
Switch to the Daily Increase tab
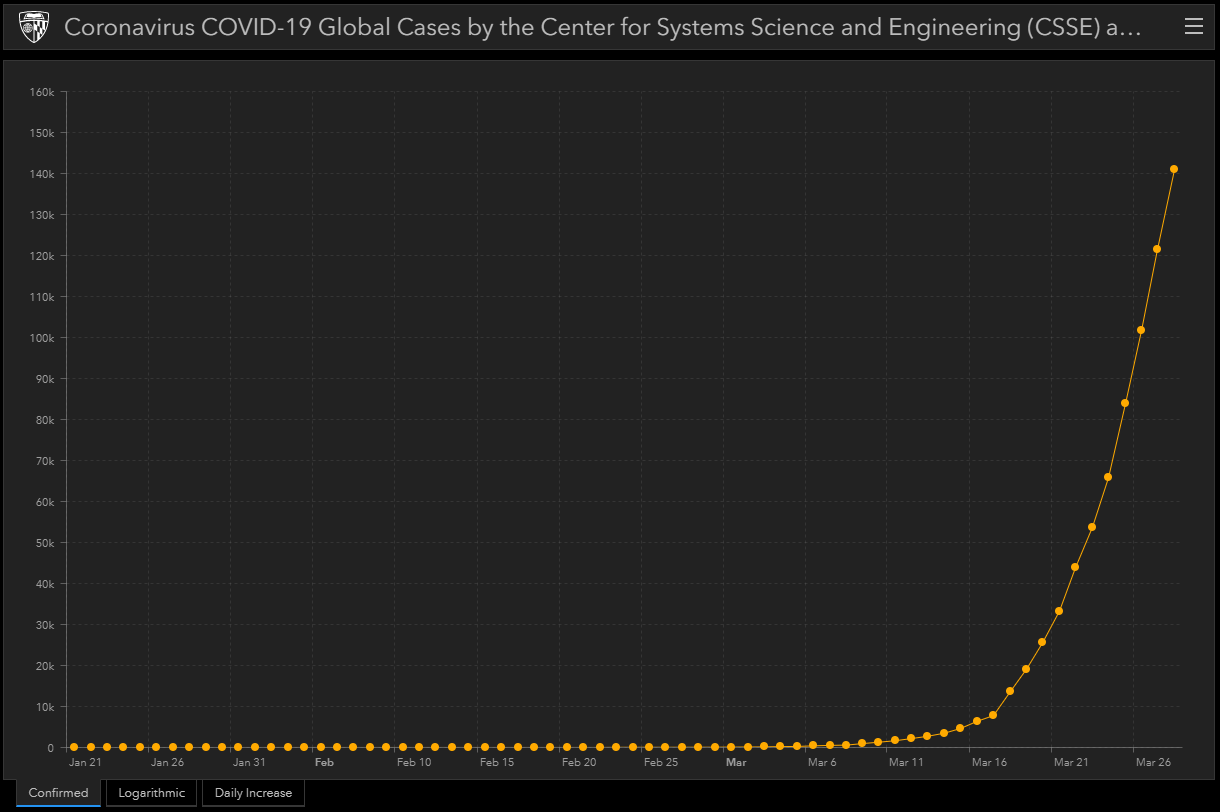253,793
